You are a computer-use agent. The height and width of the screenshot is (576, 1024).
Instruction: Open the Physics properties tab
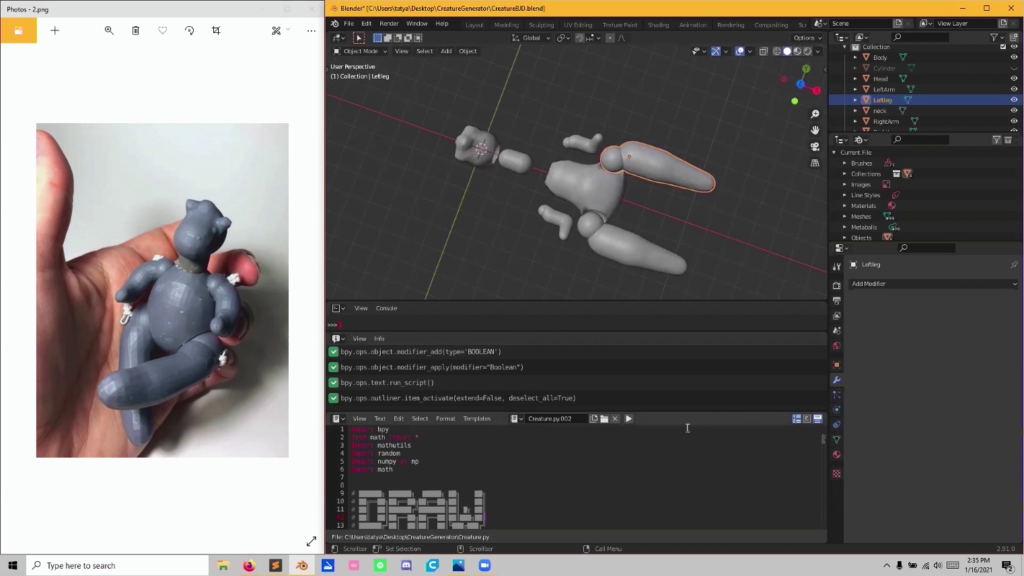pos(837,409)
